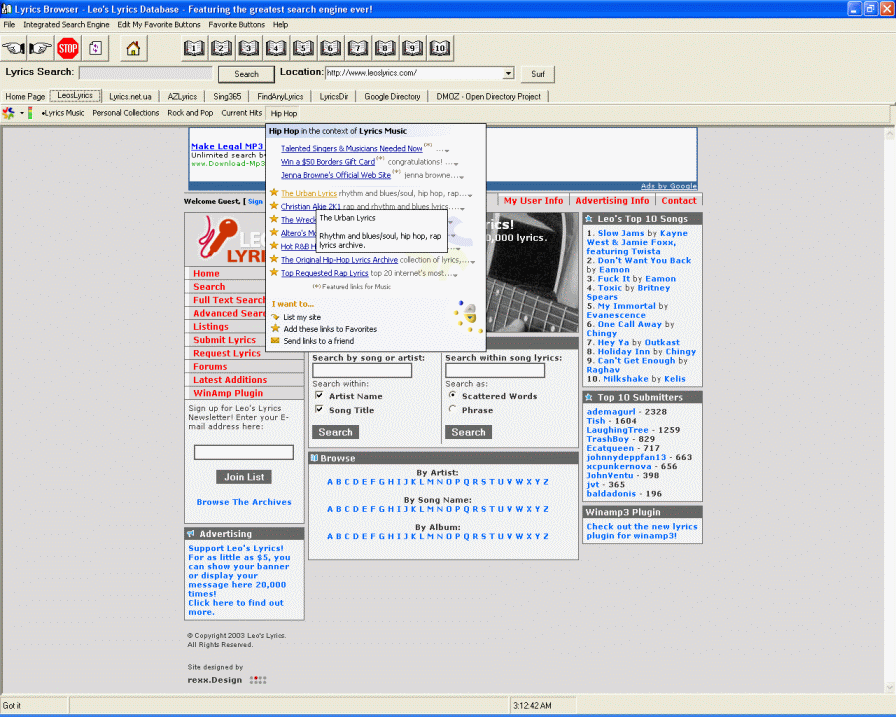Open the Rock and Pop toolbar category
This screenshot has width=896, height=717.
click(190, 113)
